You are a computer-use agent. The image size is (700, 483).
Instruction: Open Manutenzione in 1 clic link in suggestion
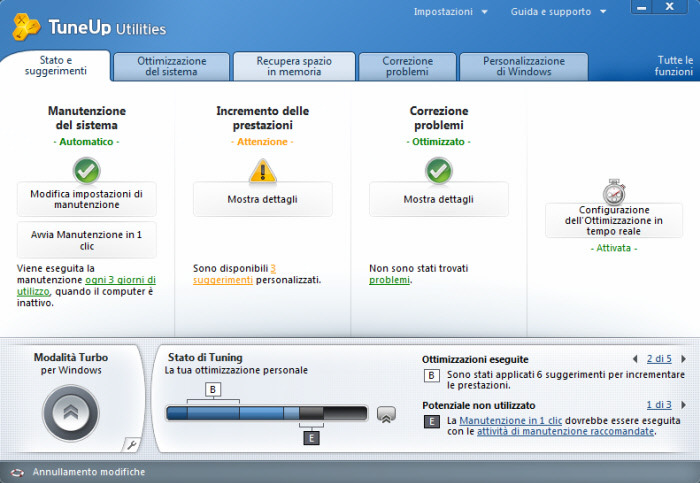pos(511,421)
